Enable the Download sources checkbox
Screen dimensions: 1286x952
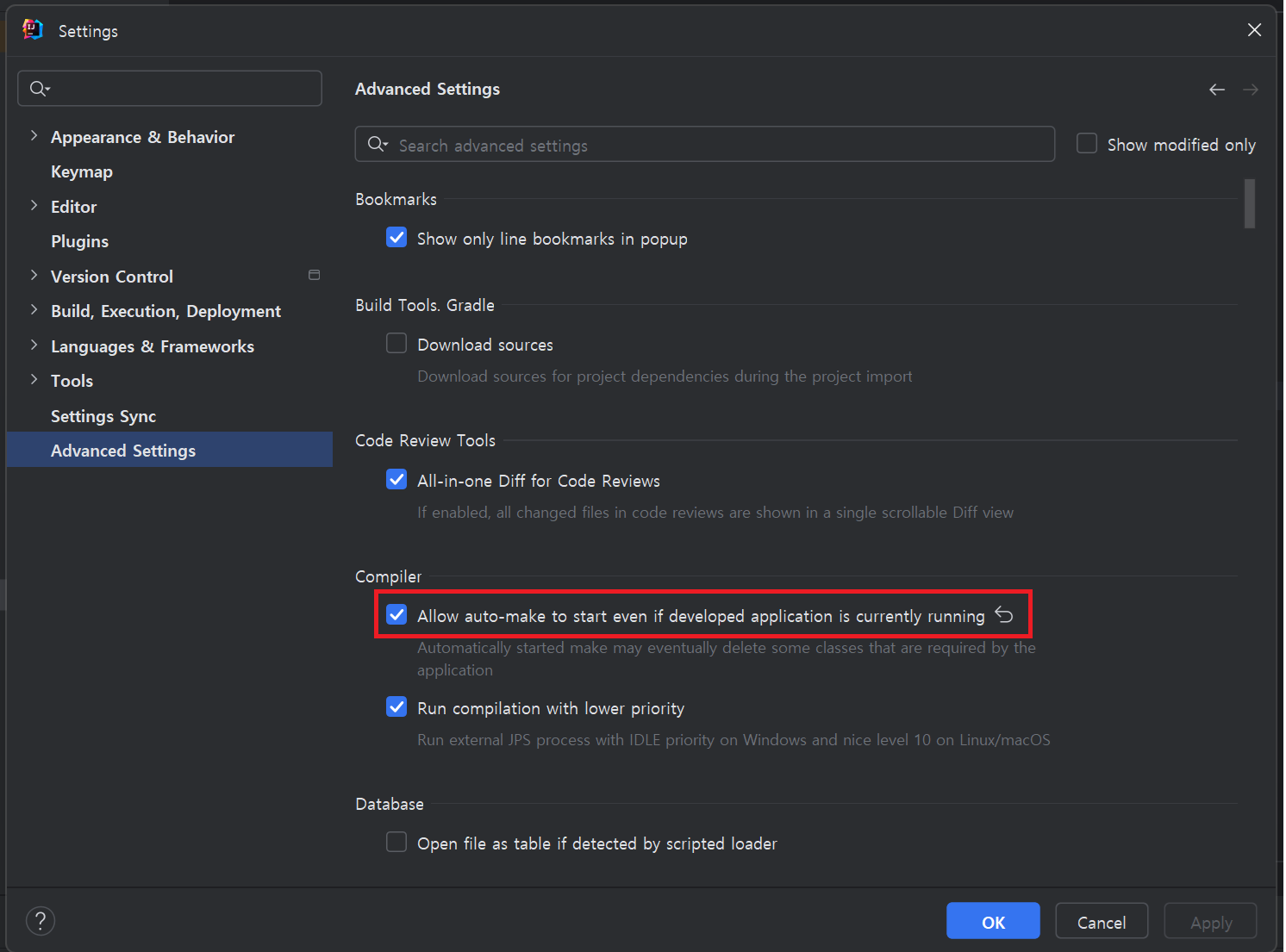click(396, 342)
